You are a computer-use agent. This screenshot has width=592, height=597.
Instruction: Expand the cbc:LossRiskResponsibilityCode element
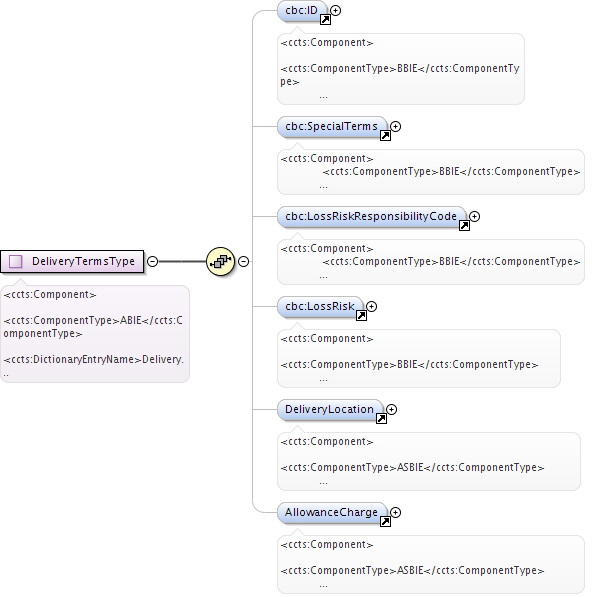(474, 216)
